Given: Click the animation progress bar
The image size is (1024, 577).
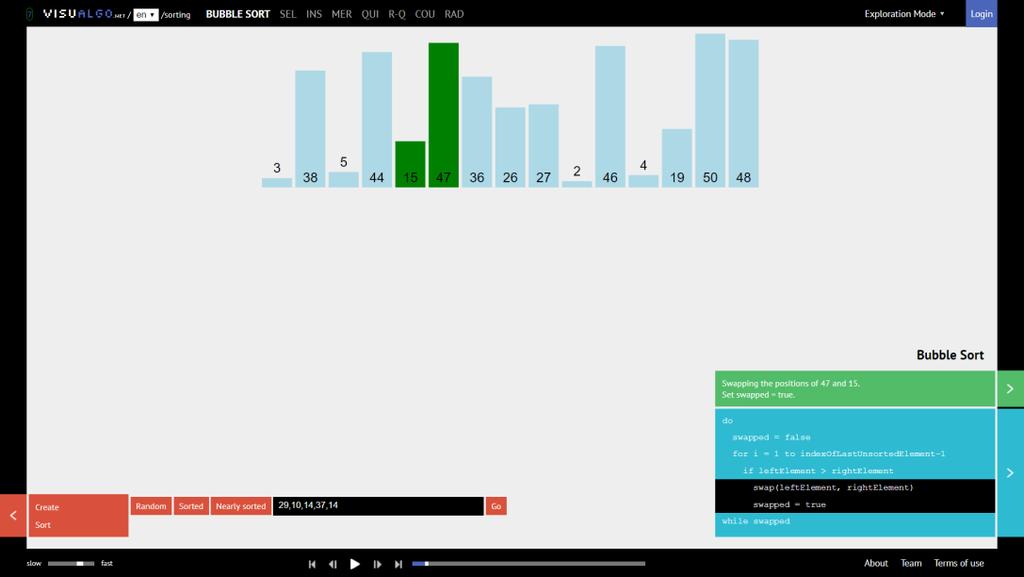Looking at the screenshot, I should click(529, 563).
